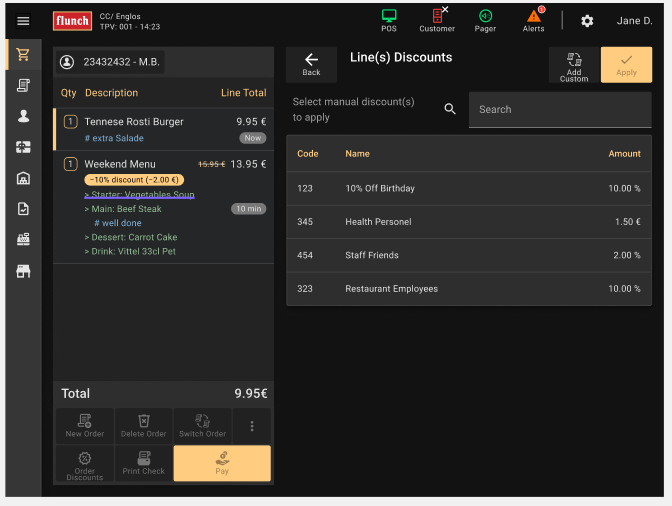Open the cash register sidebar icon
The height and width of the screenshot is (506, 672).
pyautogui.click(x=23, y=240)
